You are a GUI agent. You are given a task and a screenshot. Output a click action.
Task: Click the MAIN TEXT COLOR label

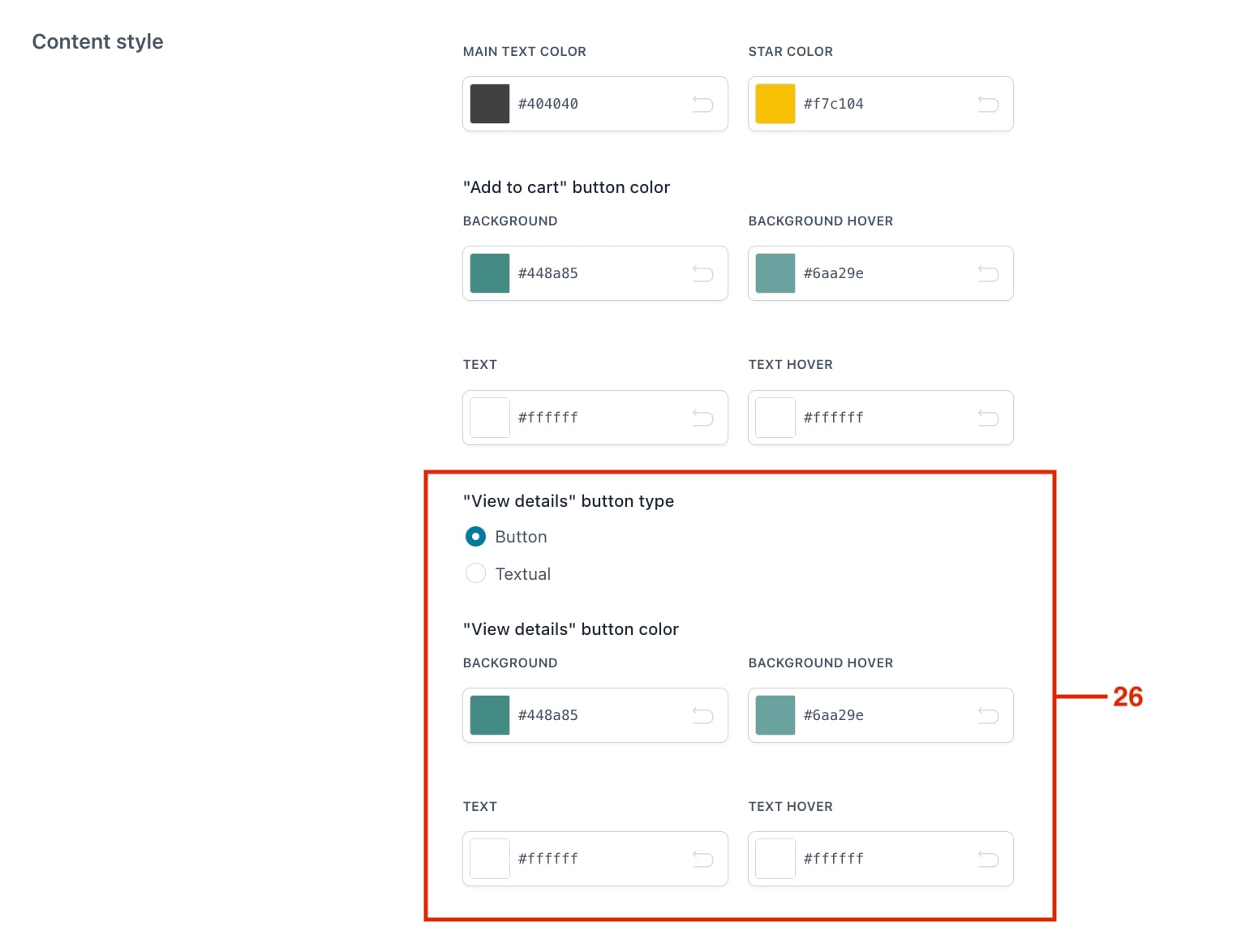[525, 52]
